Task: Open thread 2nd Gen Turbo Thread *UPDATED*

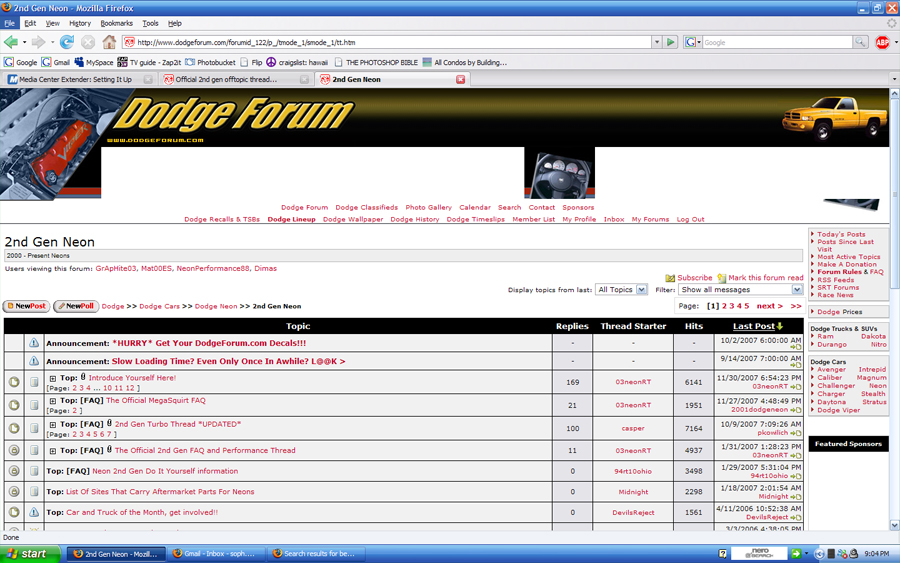Action: (x=177, y=424)
